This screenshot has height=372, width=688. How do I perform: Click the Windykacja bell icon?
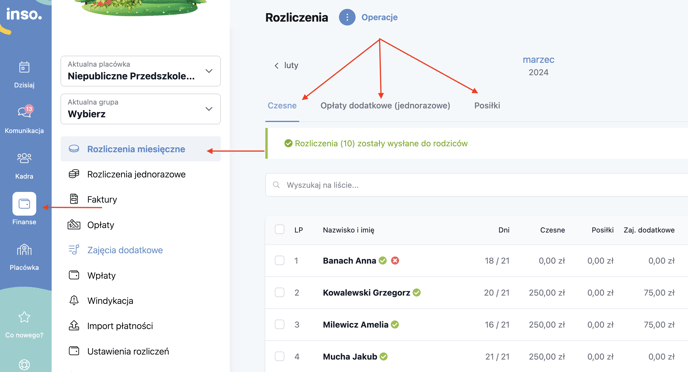tap(74, 300)
